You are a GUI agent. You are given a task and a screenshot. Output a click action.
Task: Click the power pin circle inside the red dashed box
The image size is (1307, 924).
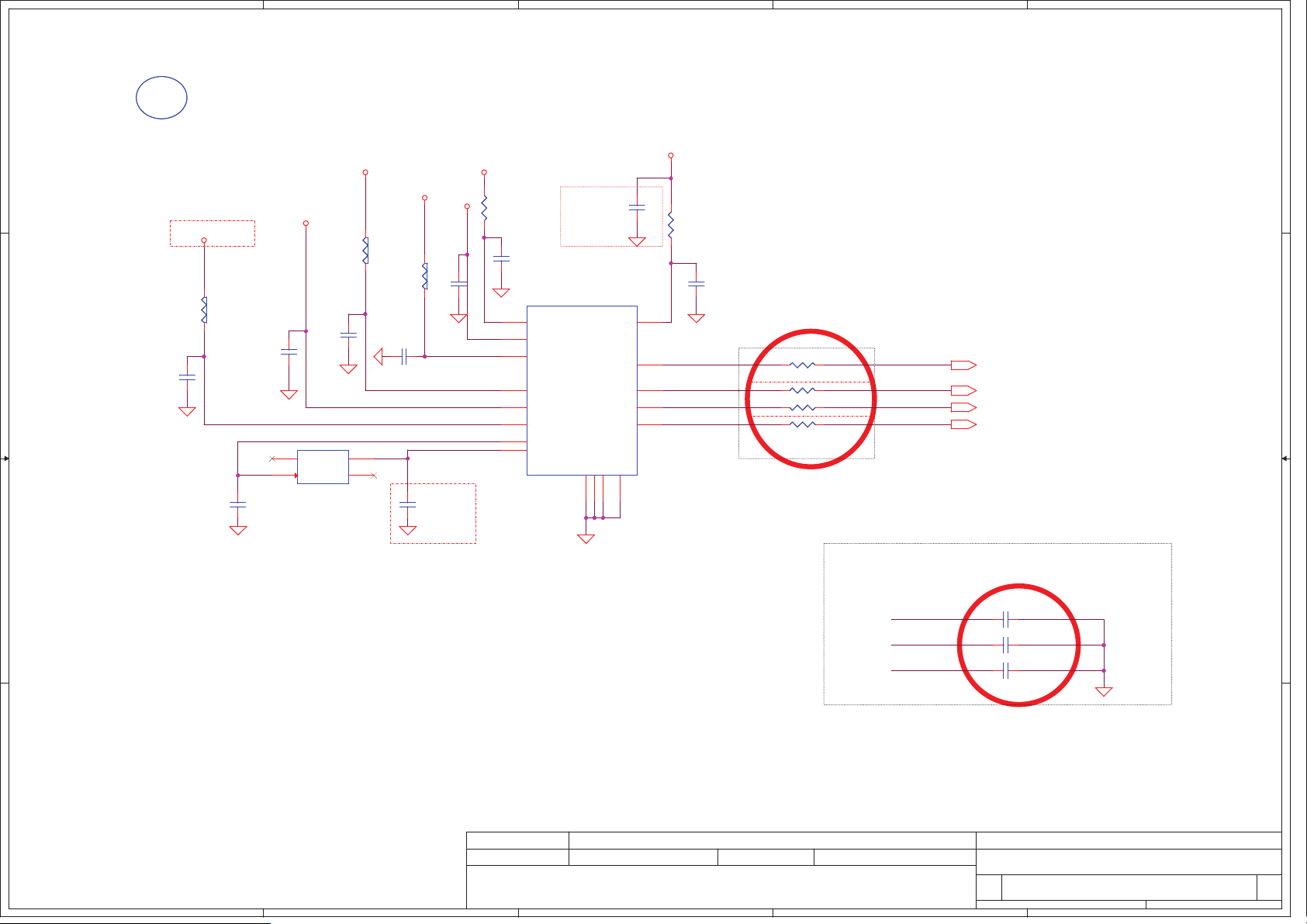pos(204,241)
